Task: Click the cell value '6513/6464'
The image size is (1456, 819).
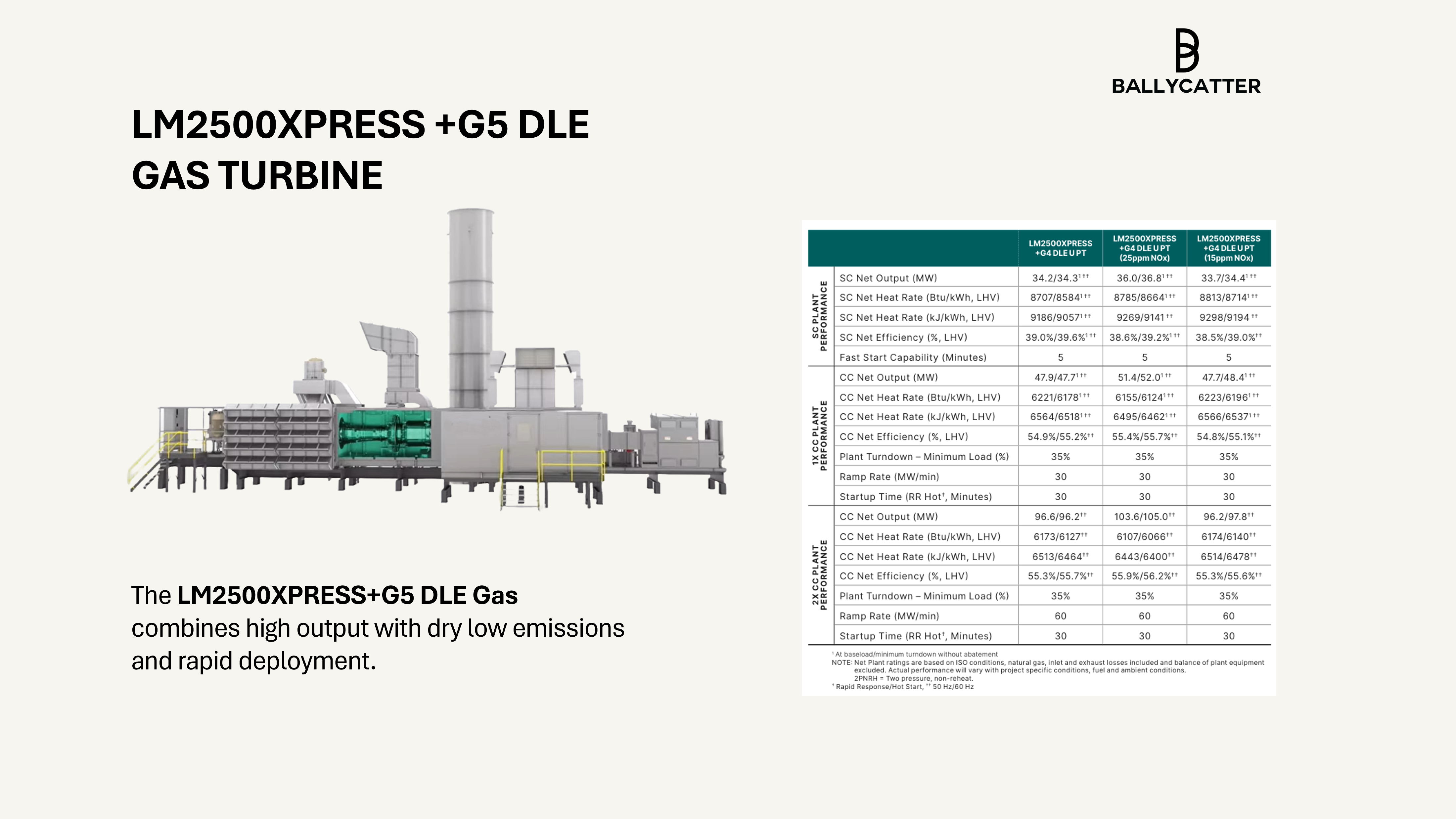Action: [x=1060, y=557]
